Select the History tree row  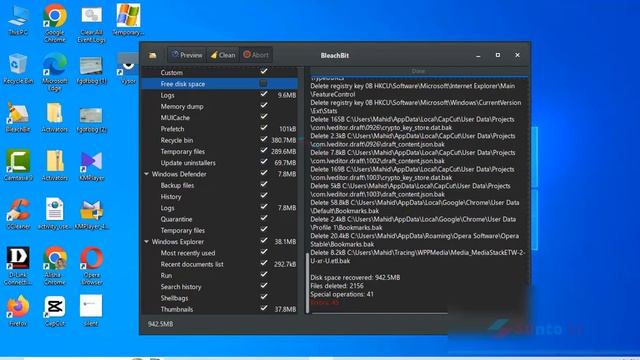pyautogui.click(x=219, y=197)
